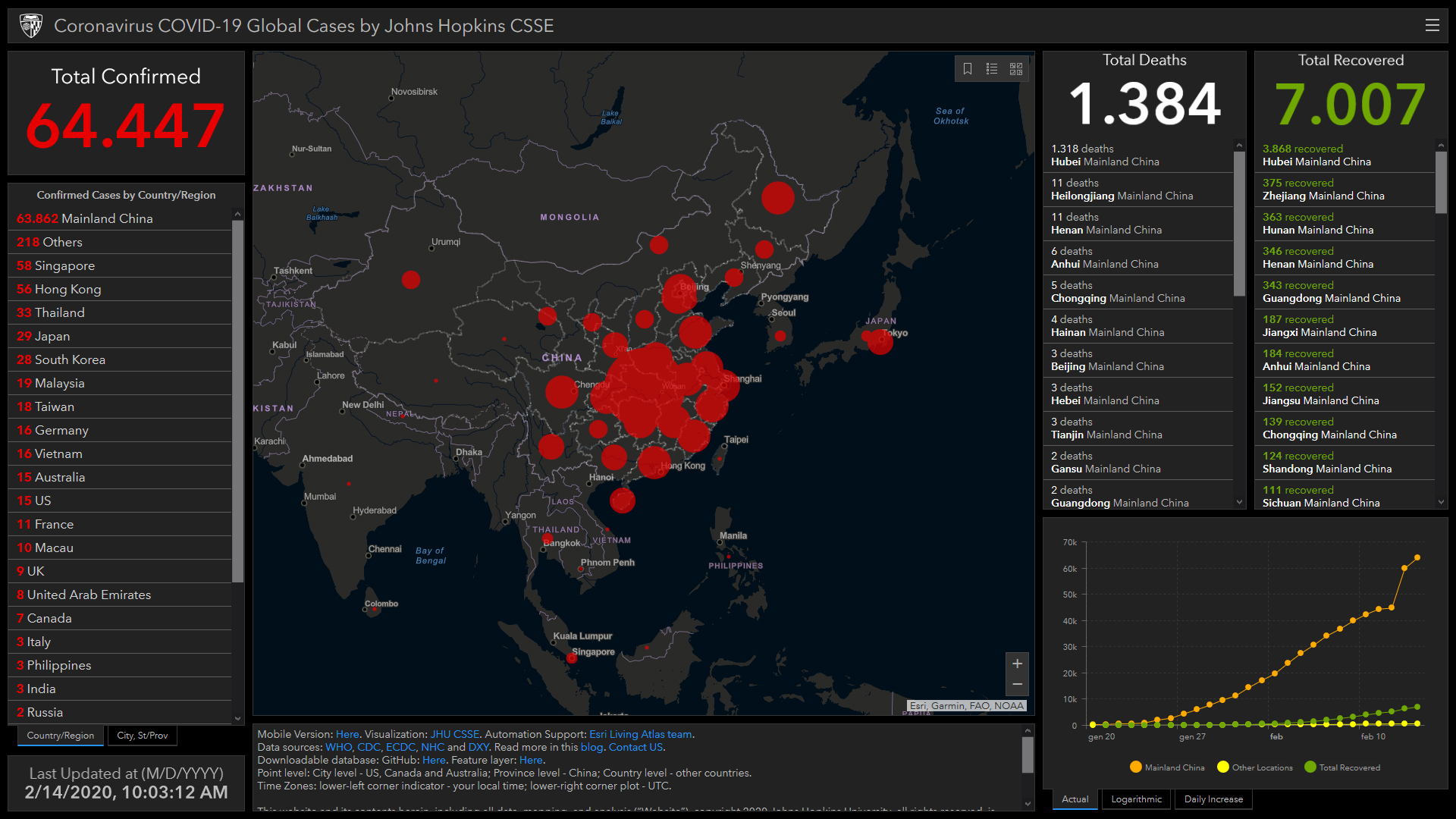Toggle Total Recovered legend series in chart

1341,767
